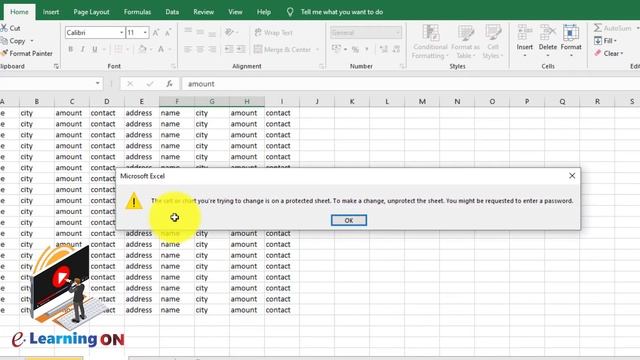Increase font size with the larger A icon

coord(156,33)
